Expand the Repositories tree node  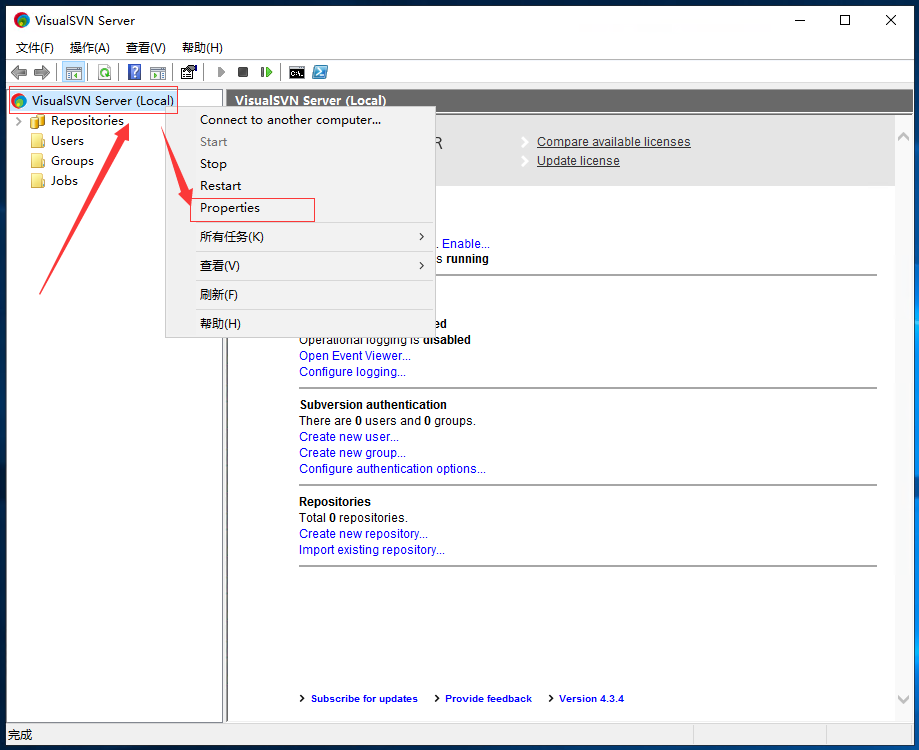point(18,121)
